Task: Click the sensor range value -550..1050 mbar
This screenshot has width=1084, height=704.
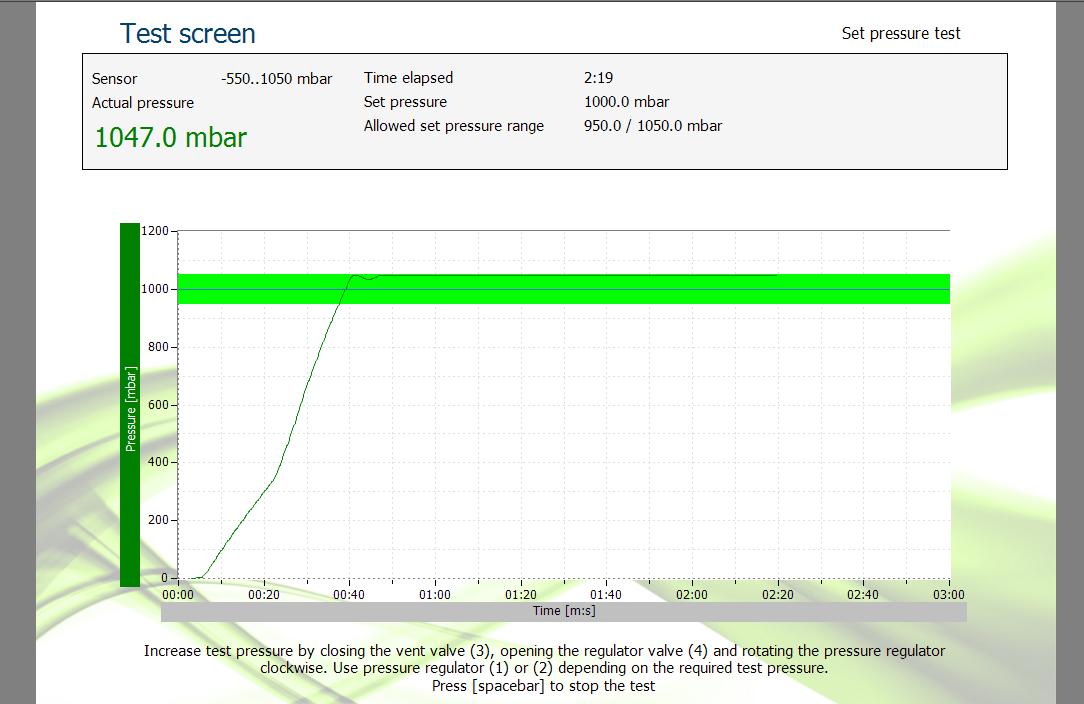Action: click(276, 79)
